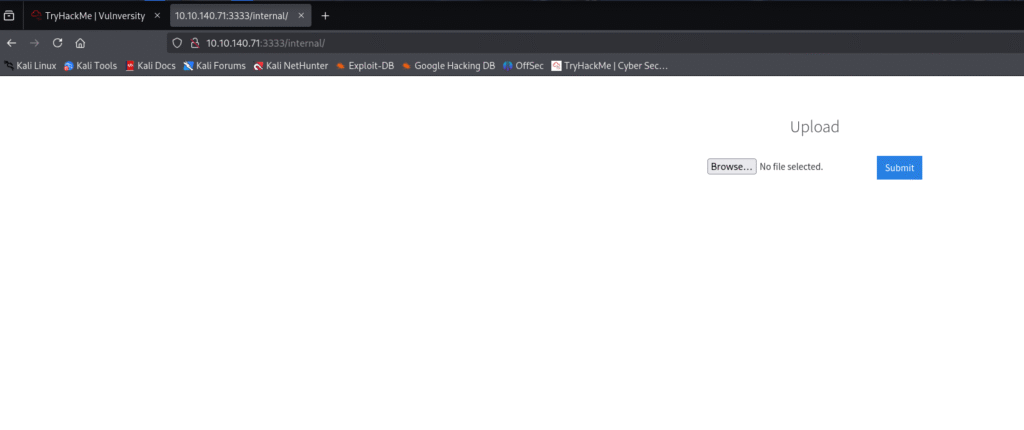Click the shield tracking protection icon
1024x430 pixels.
pyautogui.click(x=178, y=43)
